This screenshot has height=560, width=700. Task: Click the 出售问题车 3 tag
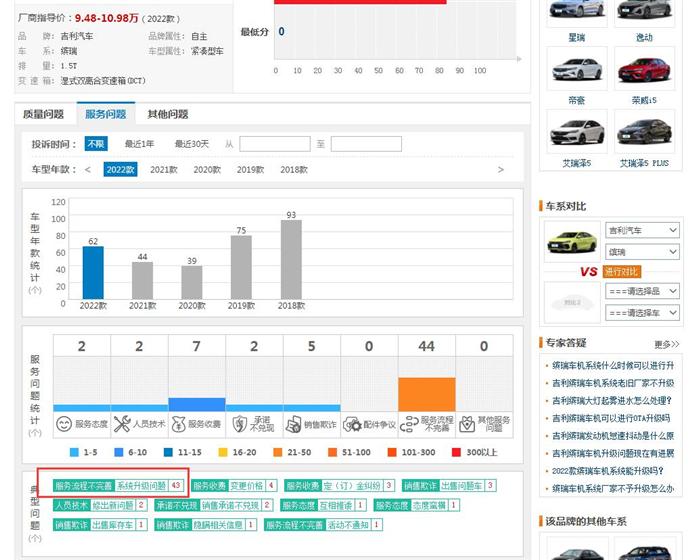pos(449,485)
